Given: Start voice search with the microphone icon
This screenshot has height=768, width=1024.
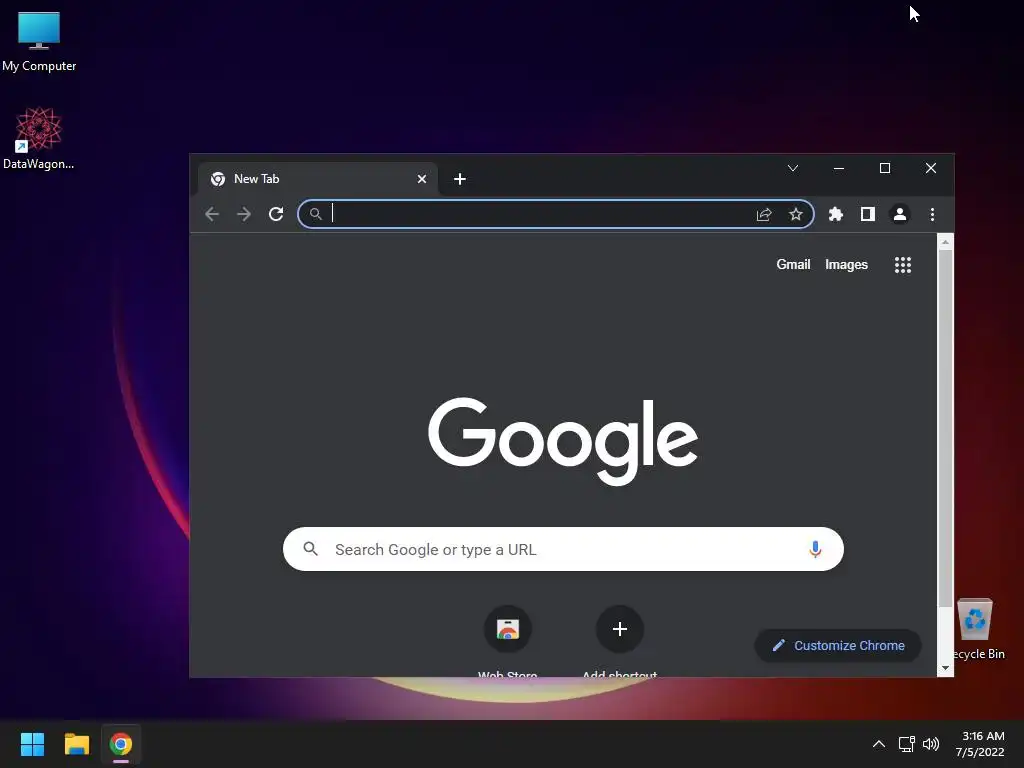Looking at the screenshot, I should 815,549.
